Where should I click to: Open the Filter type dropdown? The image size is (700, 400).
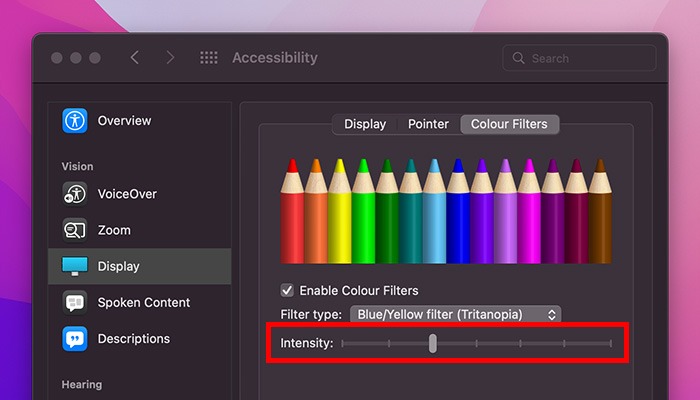point(455,314)
